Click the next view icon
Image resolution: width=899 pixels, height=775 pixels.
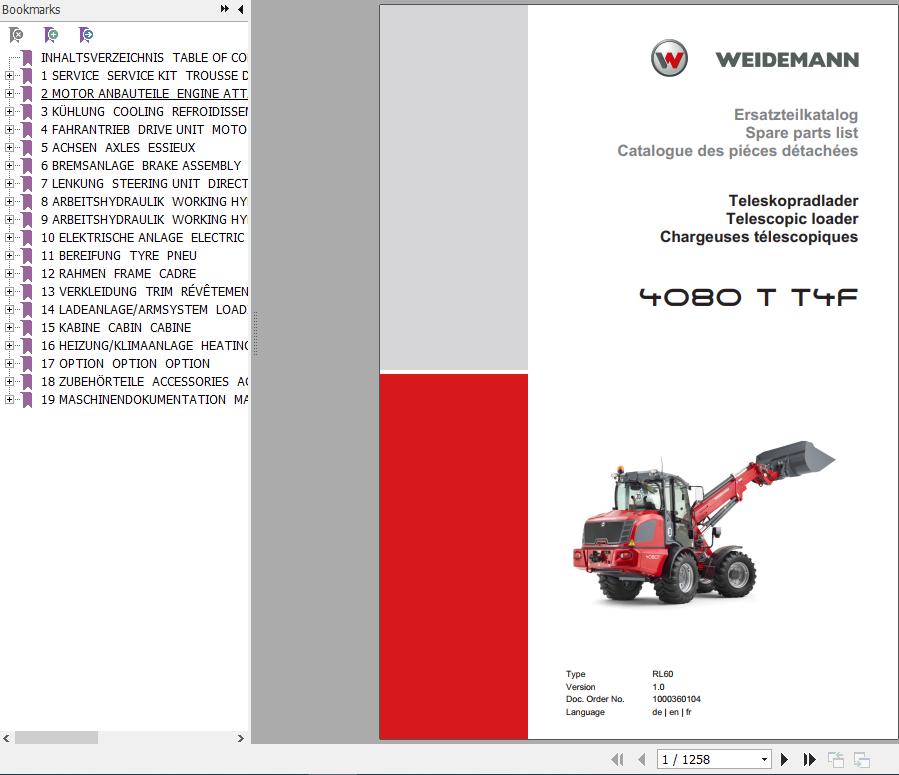pyautogui.click(x=862, y=760)
